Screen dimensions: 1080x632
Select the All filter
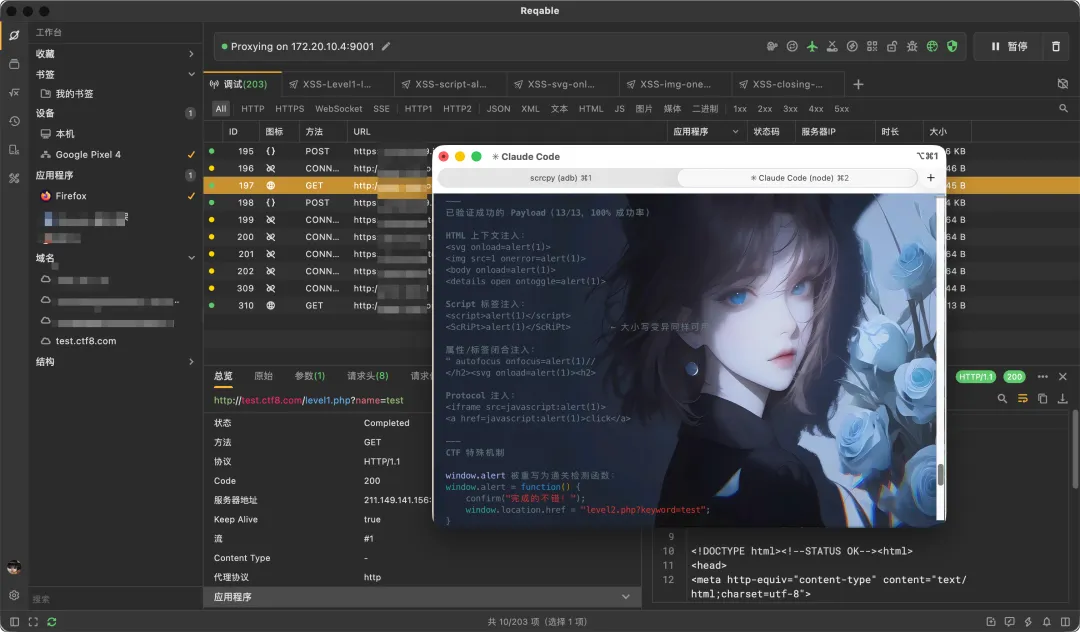coord(220,109)
